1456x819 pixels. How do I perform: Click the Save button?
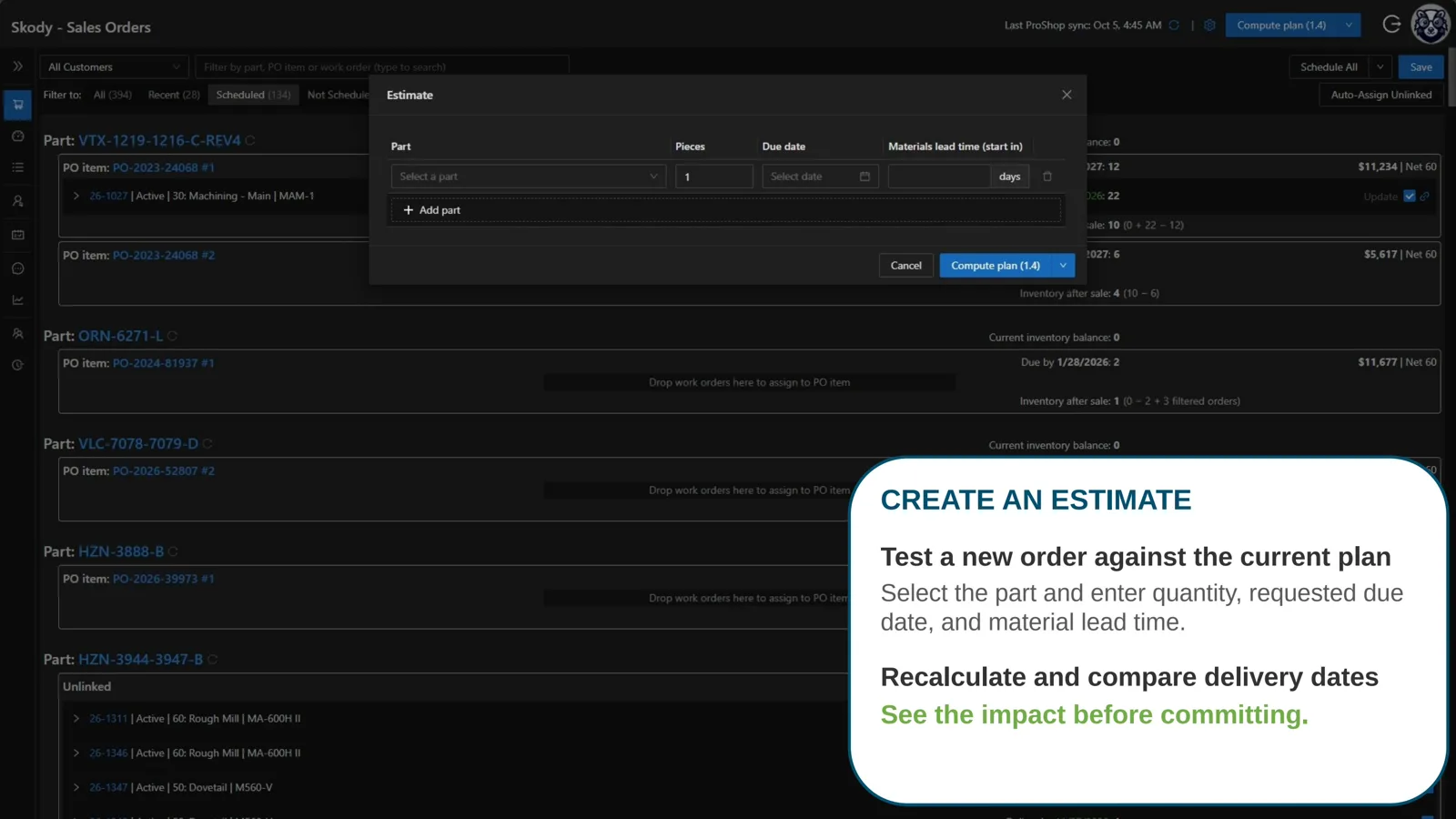click(1421, 67)
